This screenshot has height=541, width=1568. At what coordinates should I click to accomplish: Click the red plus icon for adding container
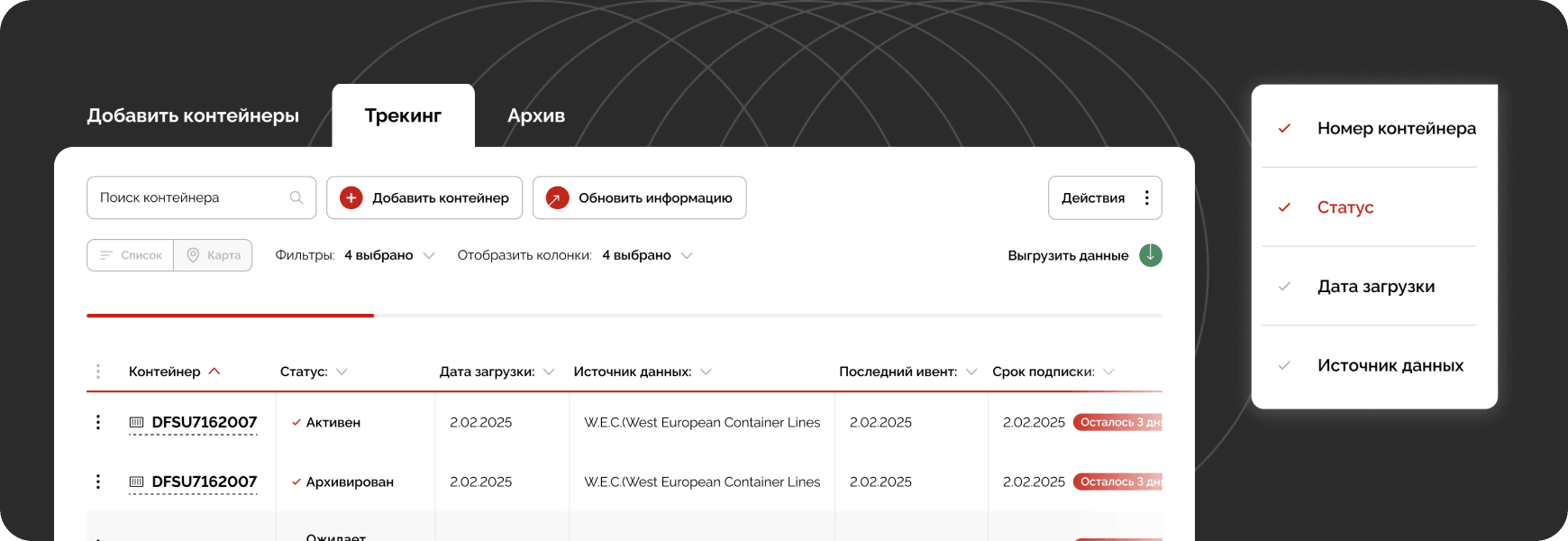click(x=351, y=197)
